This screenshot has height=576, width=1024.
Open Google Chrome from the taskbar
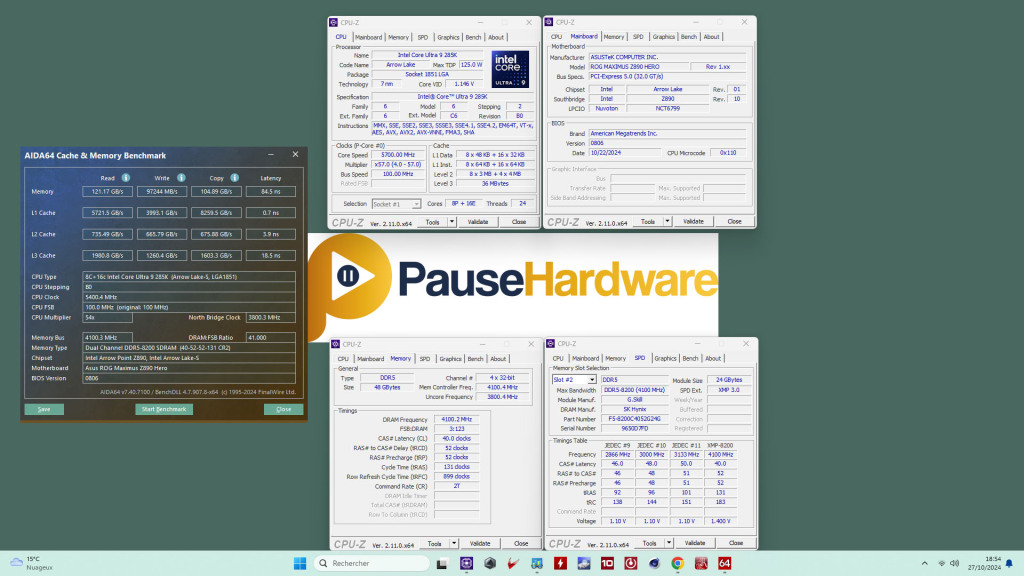[678, 563]
